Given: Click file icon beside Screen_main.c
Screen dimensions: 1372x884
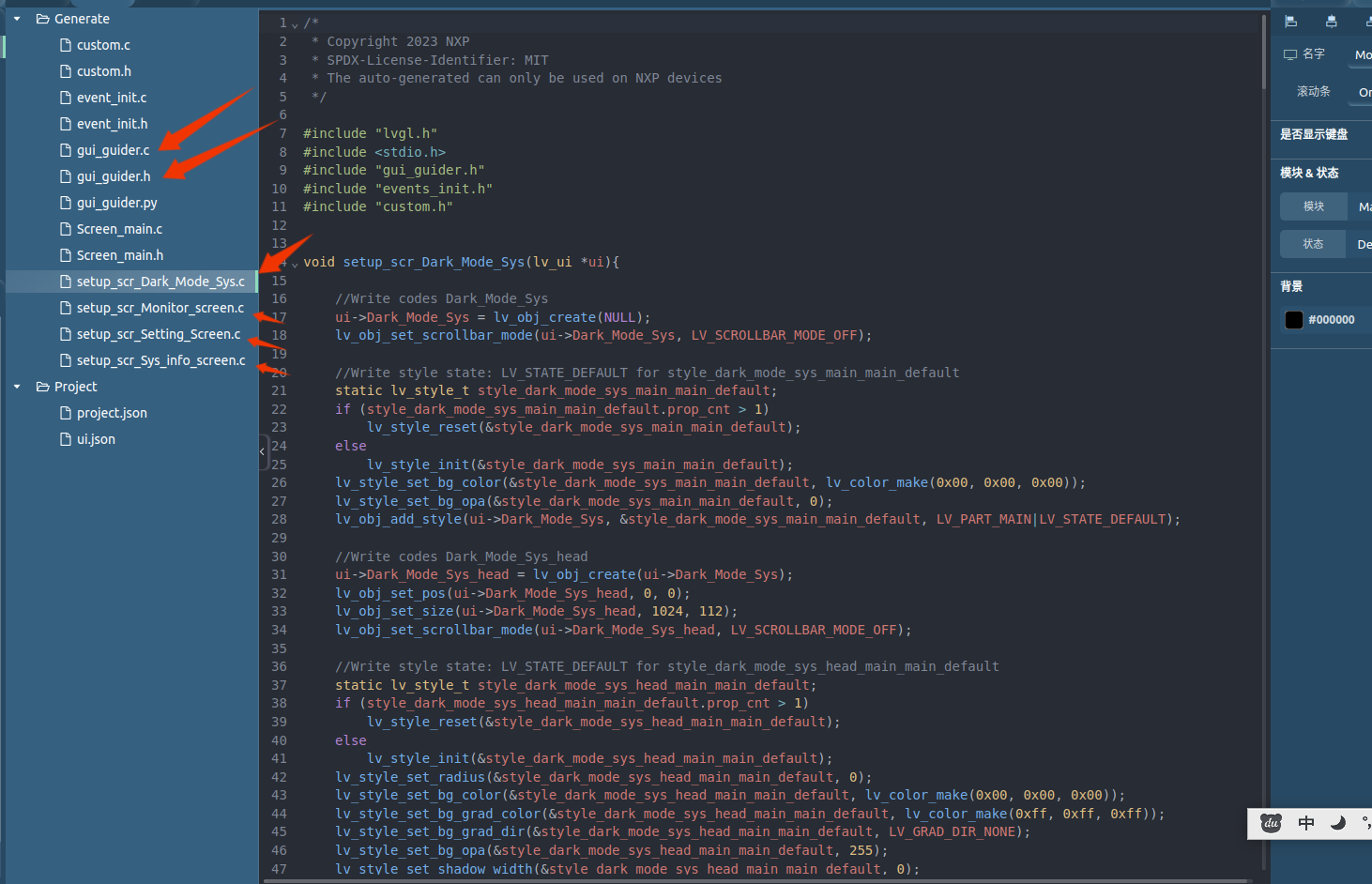Looking at the screenshot, I should point(66,229).
